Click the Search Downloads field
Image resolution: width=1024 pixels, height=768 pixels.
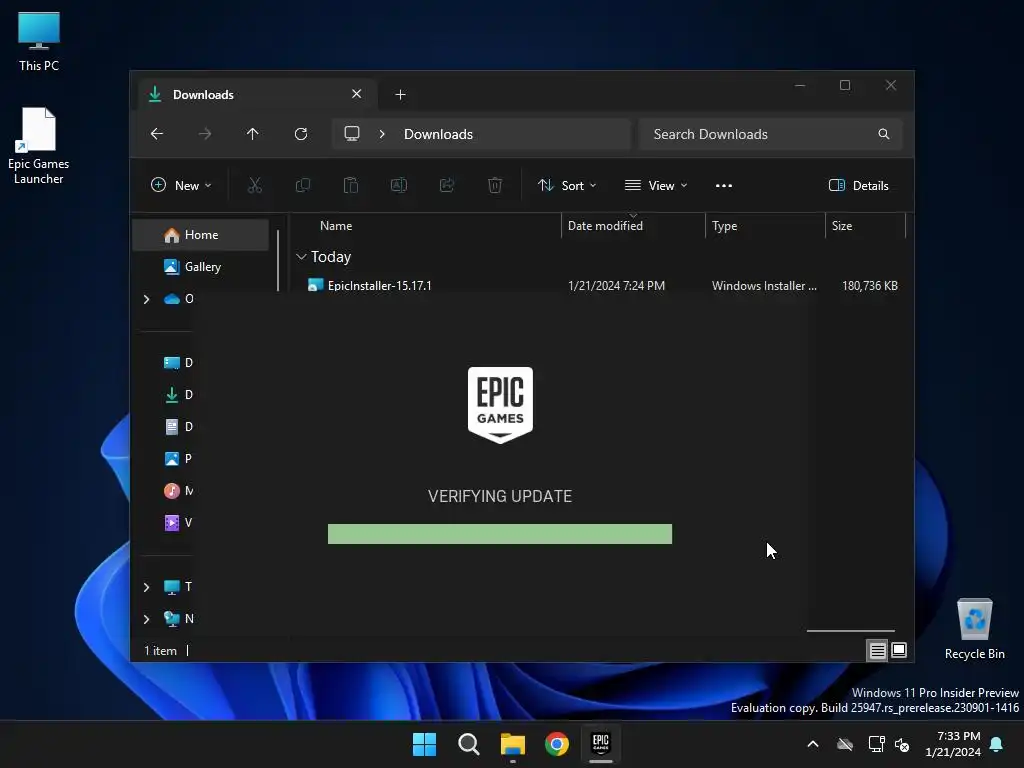click(771, 134)
